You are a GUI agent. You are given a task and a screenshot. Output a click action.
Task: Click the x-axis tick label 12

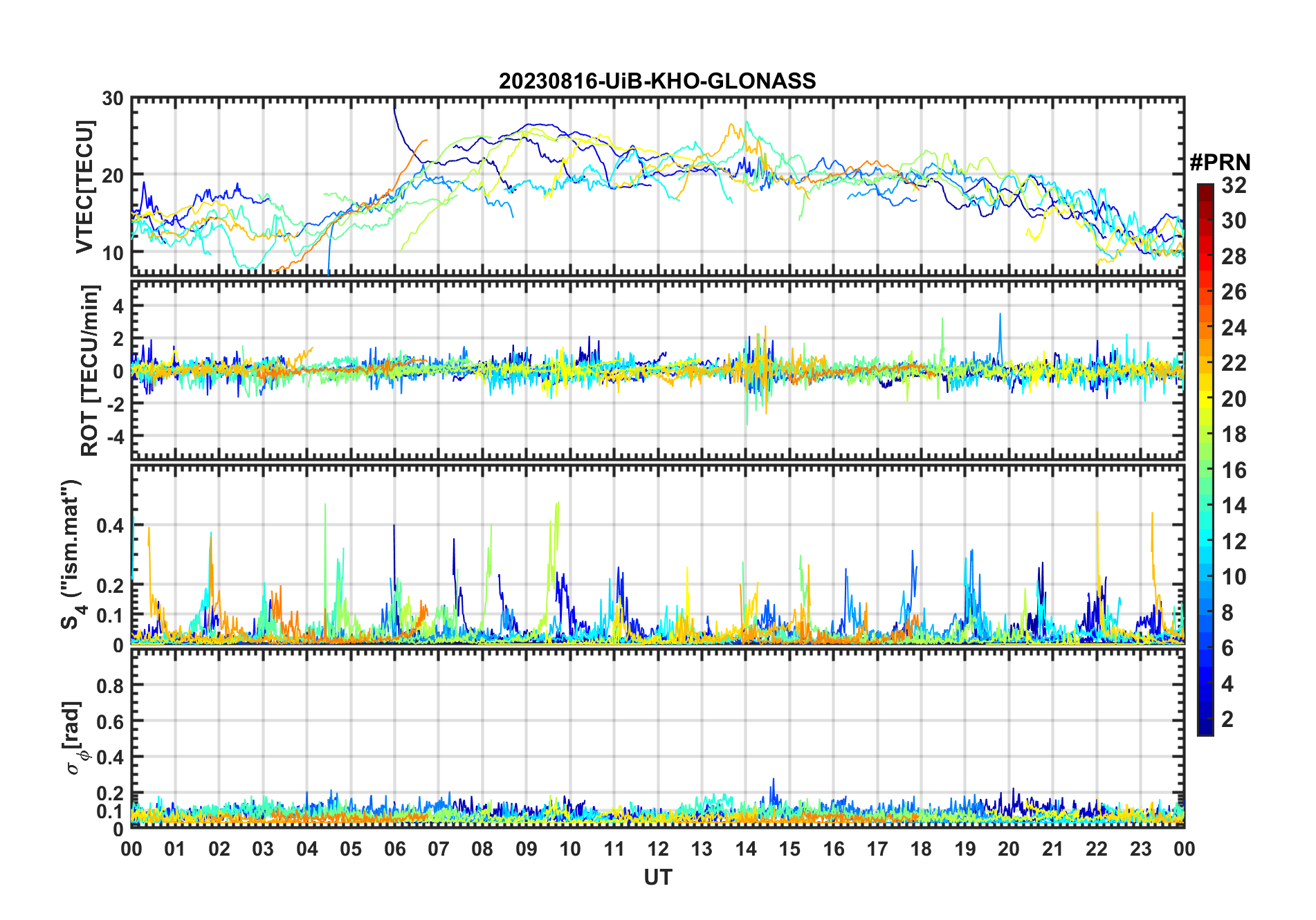[658, 849]
